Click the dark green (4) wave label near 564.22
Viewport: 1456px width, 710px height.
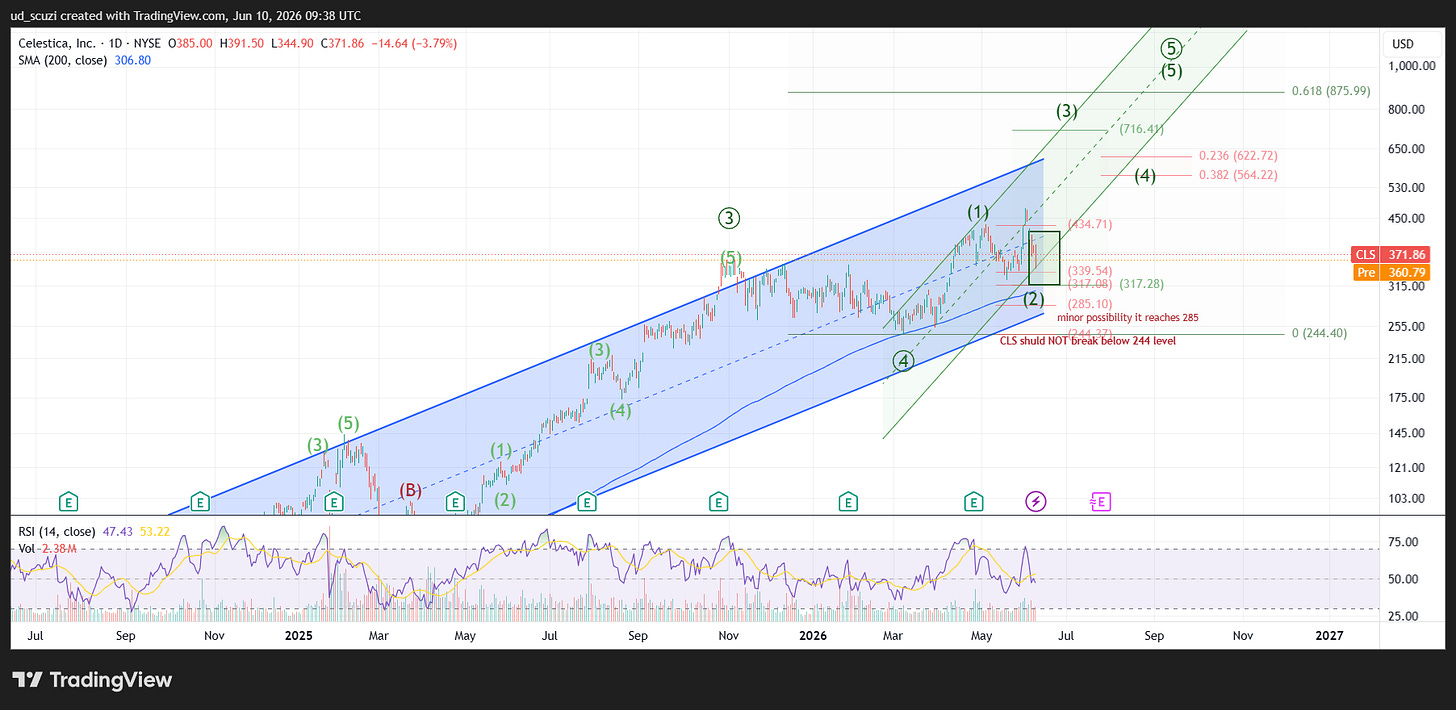pyautogui.click(x=1145, y=176)
